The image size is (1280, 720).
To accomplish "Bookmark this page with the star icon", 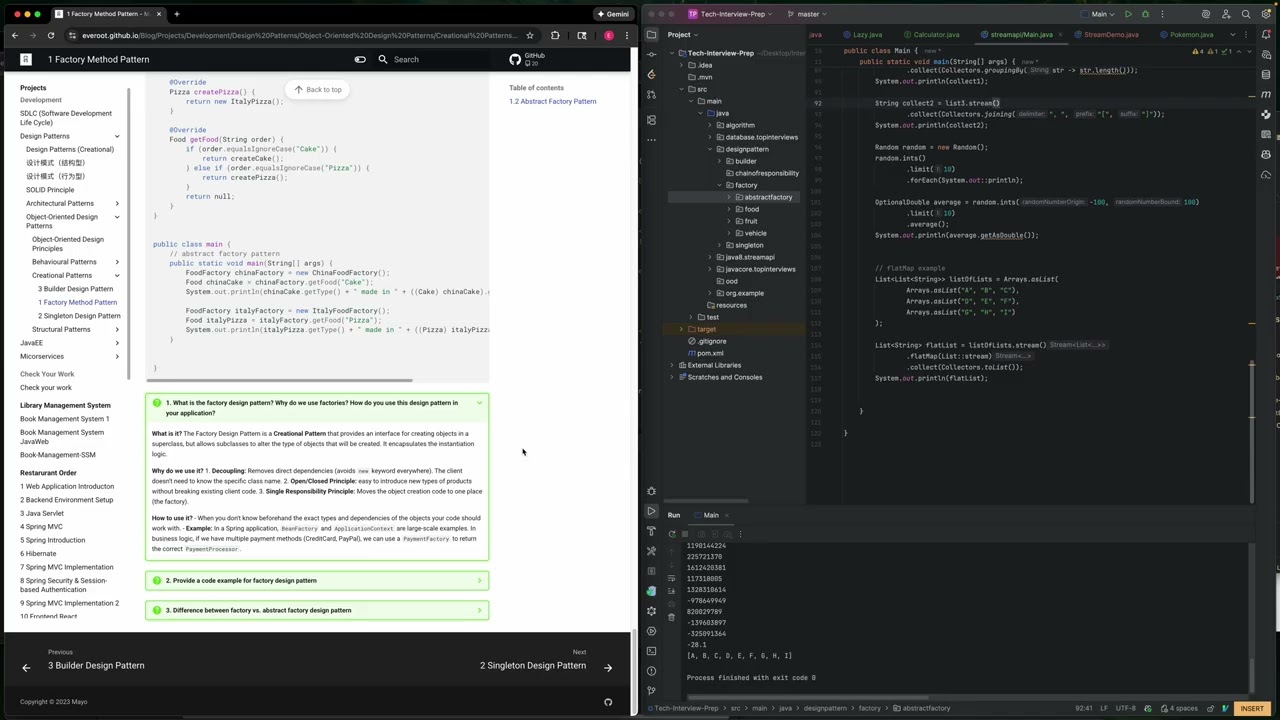I will coord(529,35).
